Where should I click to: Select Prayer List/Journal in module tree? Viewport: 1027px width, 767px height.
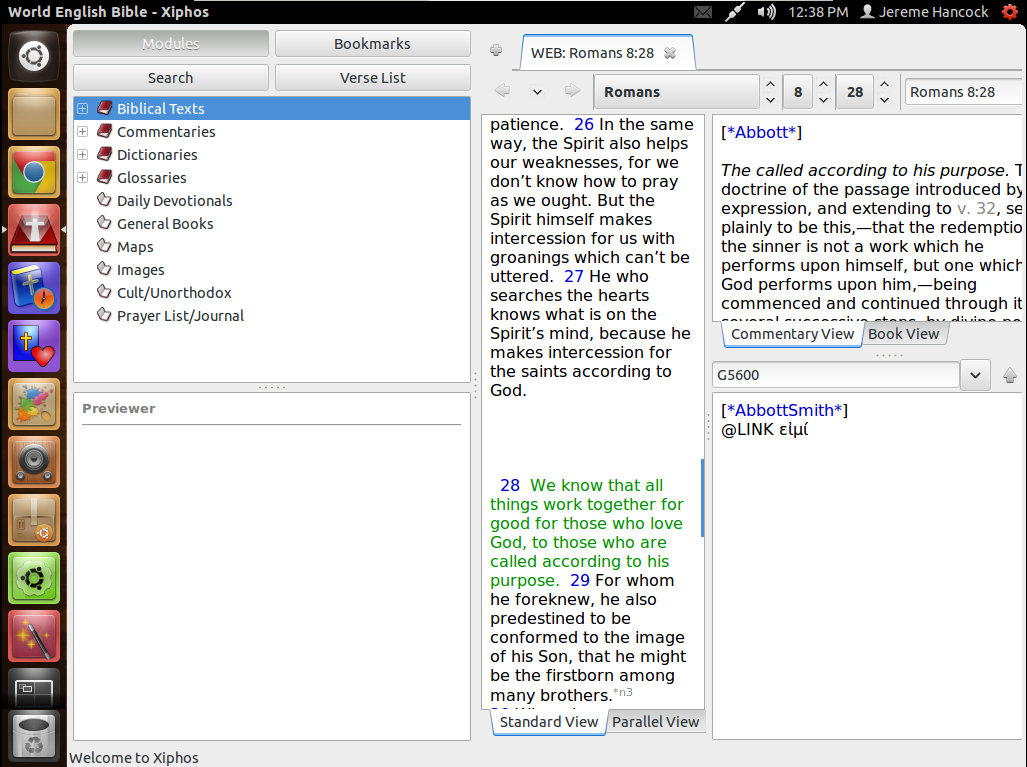tap(180, 316)
